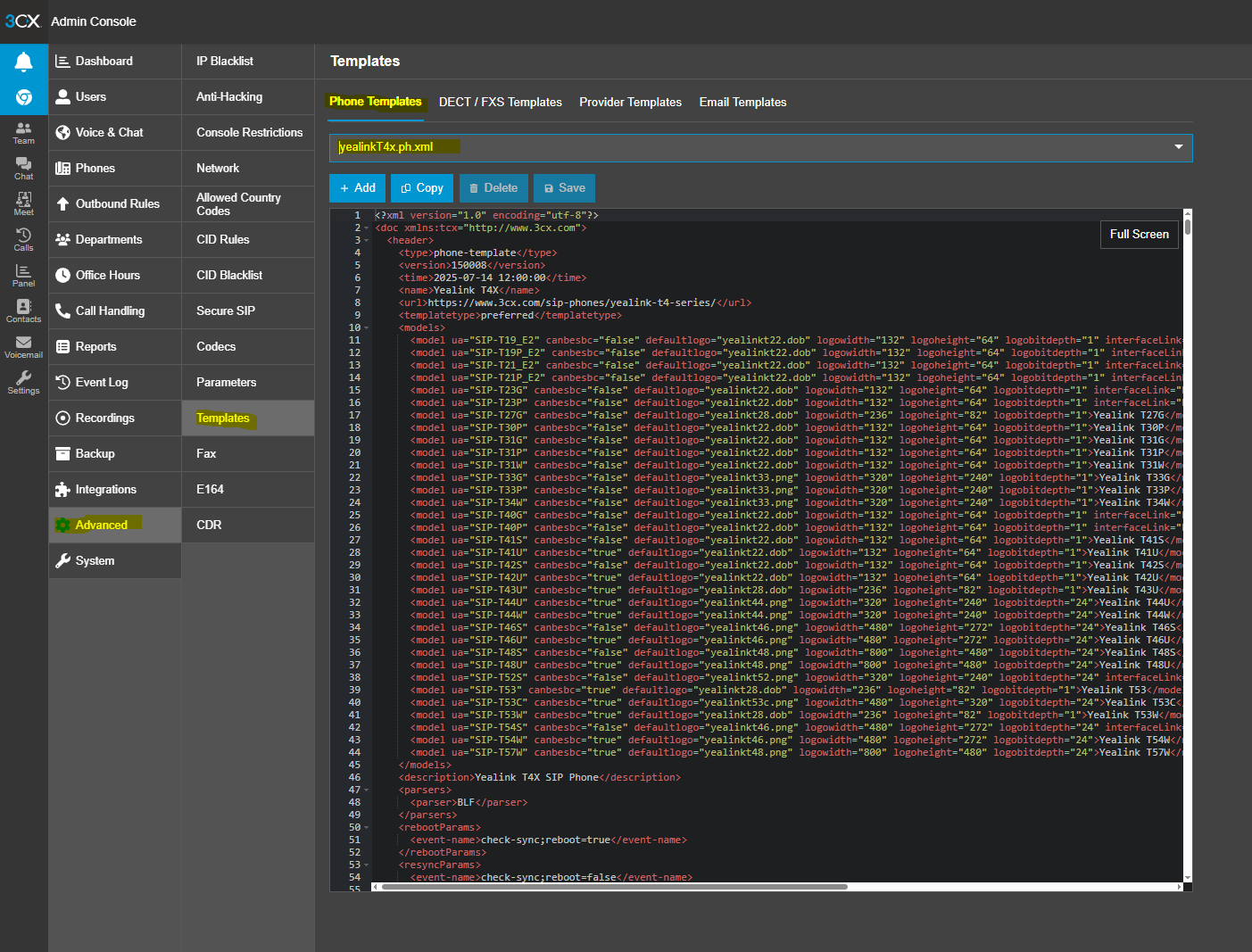Open Network submenu item

click(248, 168)
